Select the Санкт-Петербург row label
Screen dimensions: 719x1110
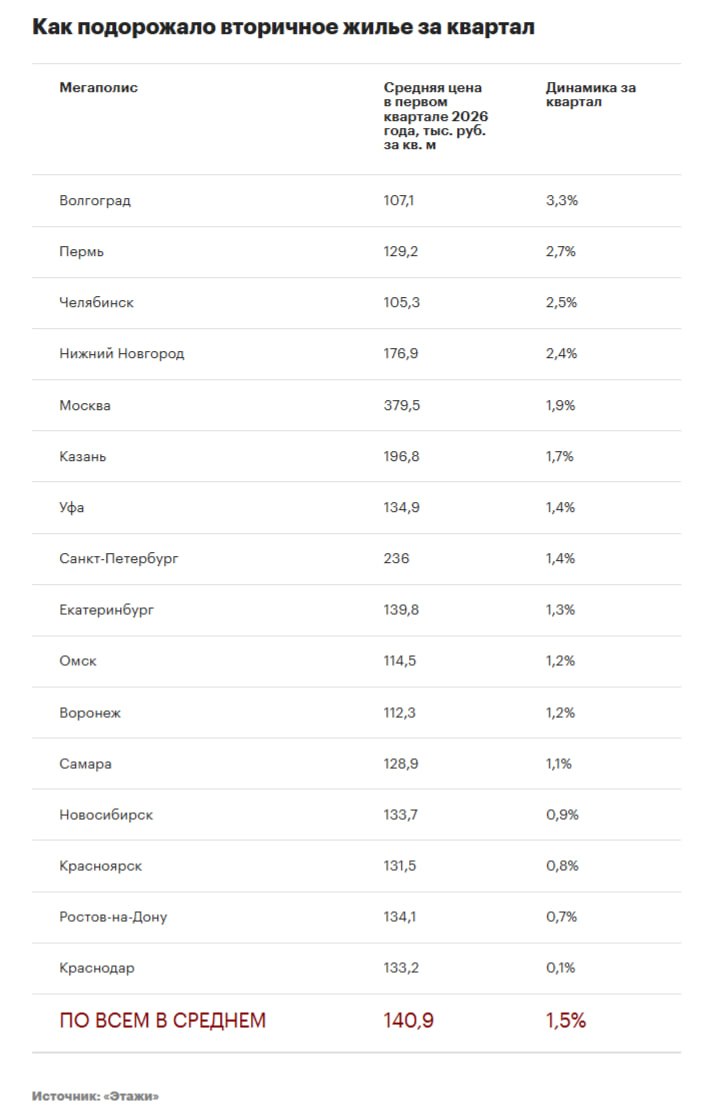point(118,559)
